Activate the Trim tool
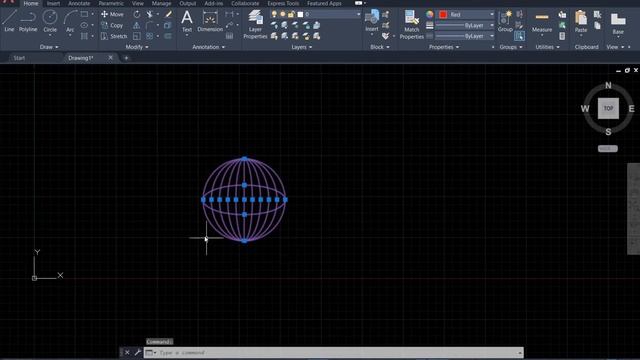This screenshot has width=640, height=360. 150,14
